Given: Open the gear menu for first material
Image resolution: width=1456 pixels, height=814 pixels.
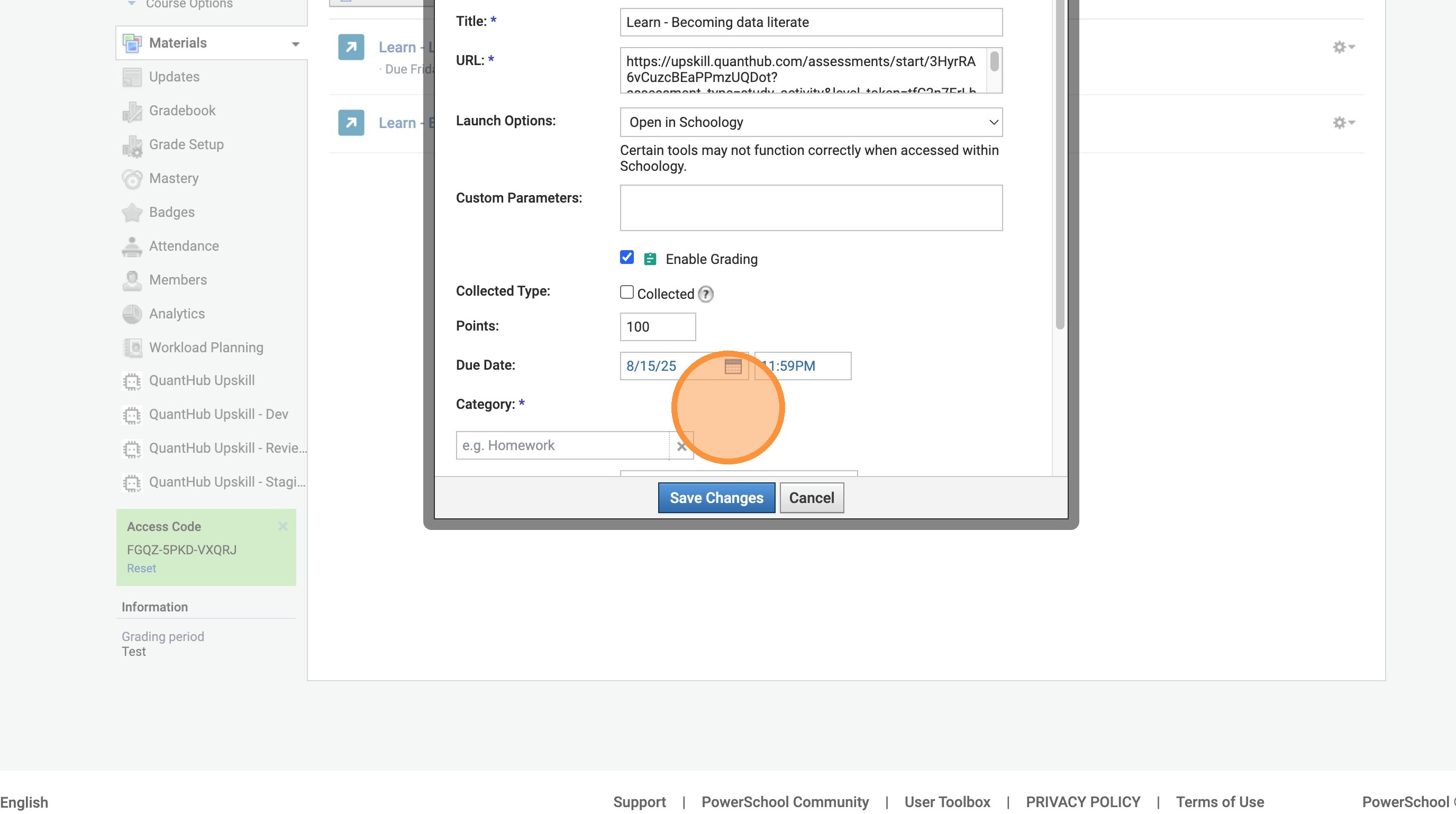Looking at the screenshot, I should (x=1343, y=47).
